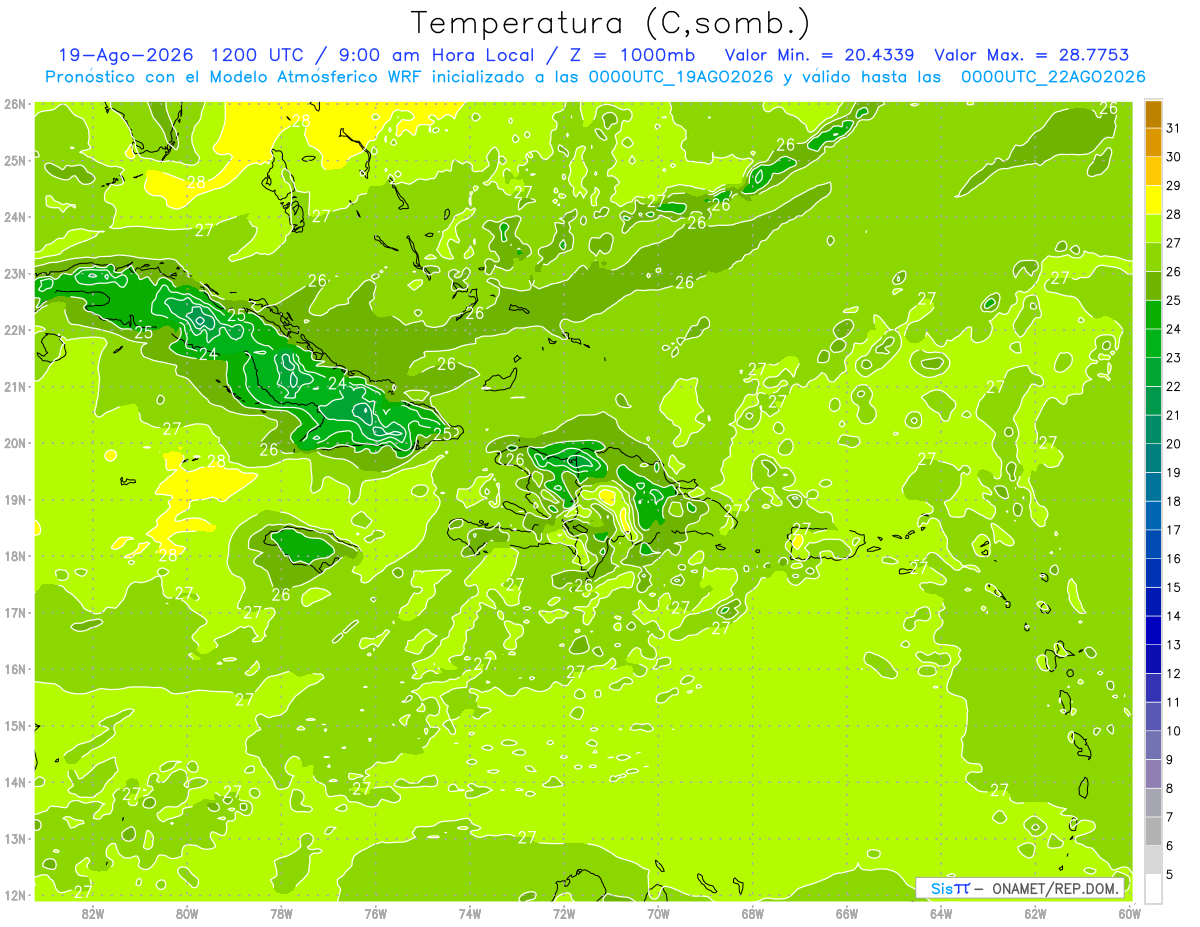
Task: Click the latitude axis label '17N'
Action: pyautogui.click(x=14, y=612)
